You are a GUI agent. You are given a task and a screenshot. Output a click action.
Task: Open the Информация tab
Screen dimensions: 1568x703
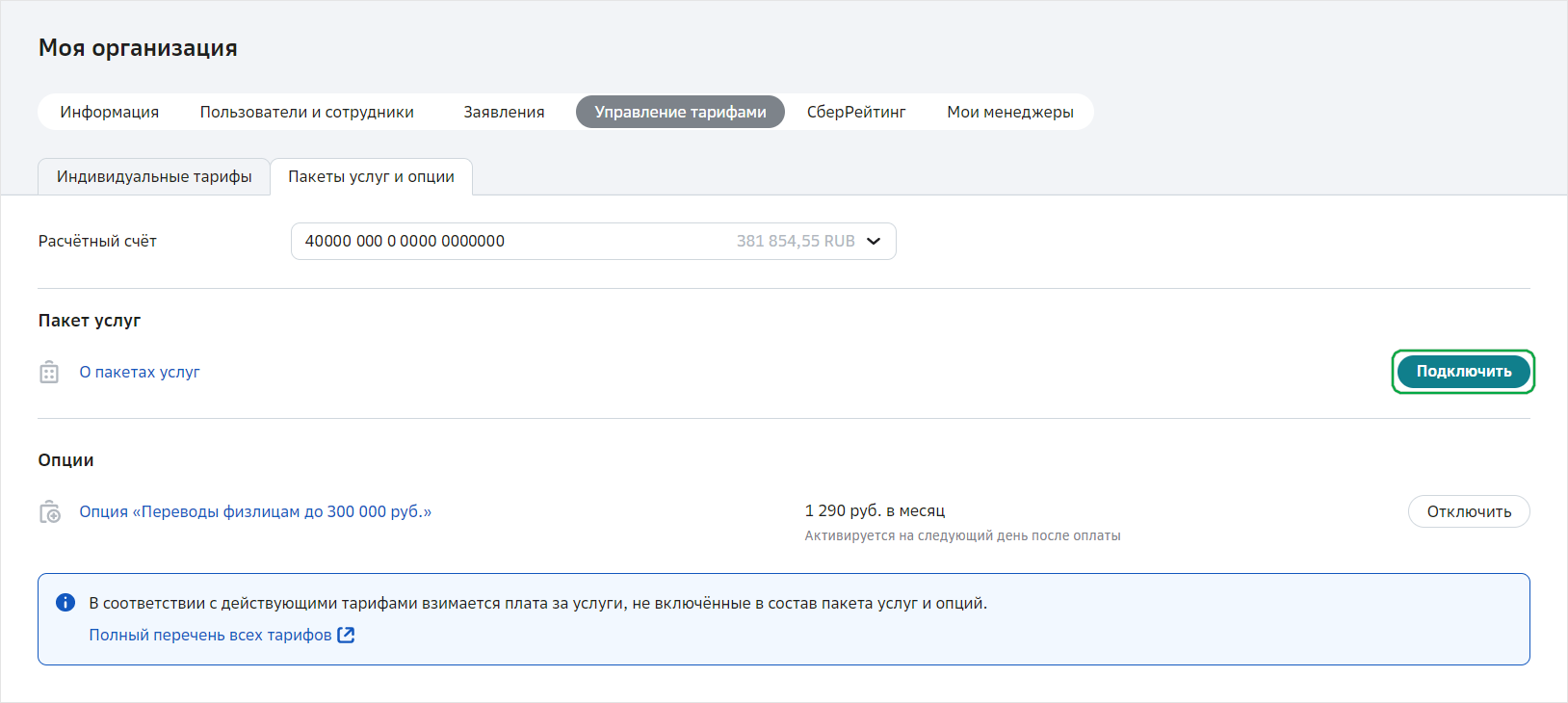coord(109,112)
